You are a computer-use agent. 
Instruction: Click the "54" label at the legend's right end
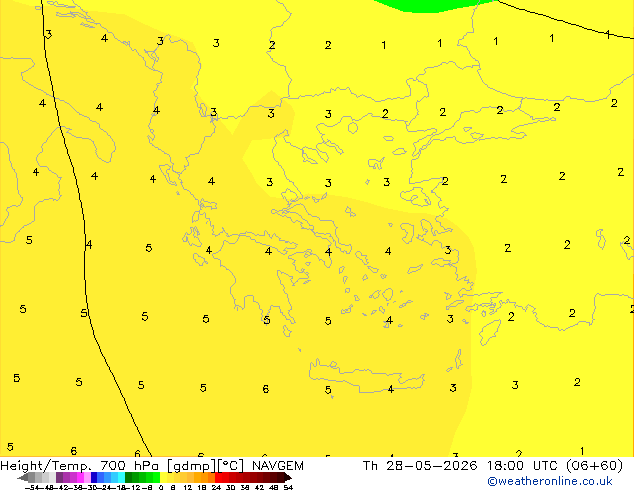[x=288, y=487]
